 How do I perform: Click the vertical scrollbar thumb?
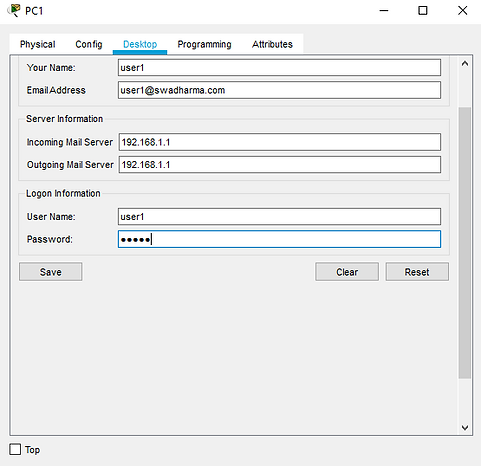pos(465,243)
